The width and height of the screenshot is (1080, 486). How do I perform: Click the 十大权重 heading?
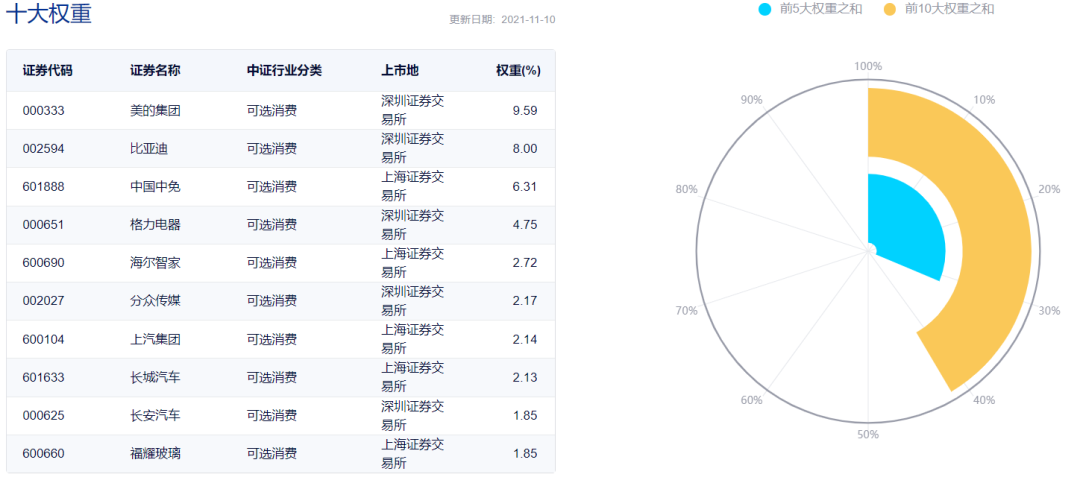[x=49, y=14]
